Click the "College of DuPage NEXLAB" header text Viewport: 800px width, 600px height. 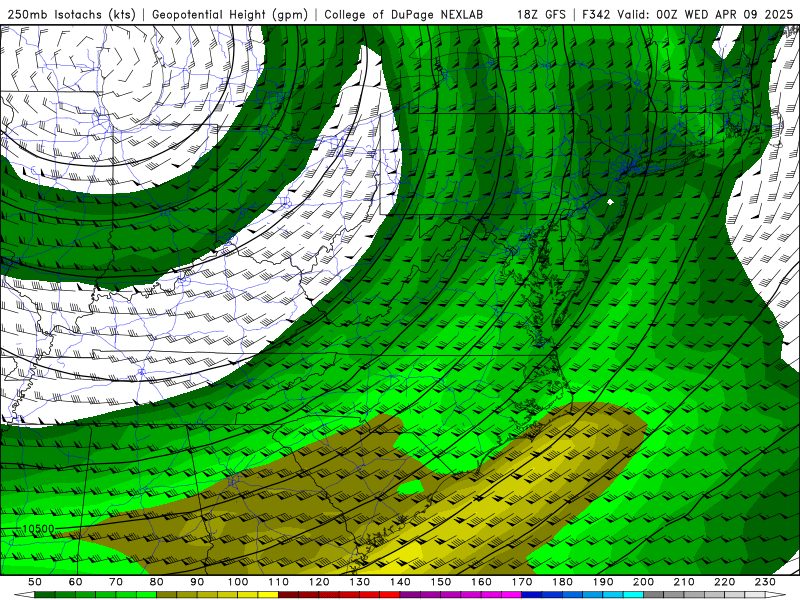coord(404,14)
